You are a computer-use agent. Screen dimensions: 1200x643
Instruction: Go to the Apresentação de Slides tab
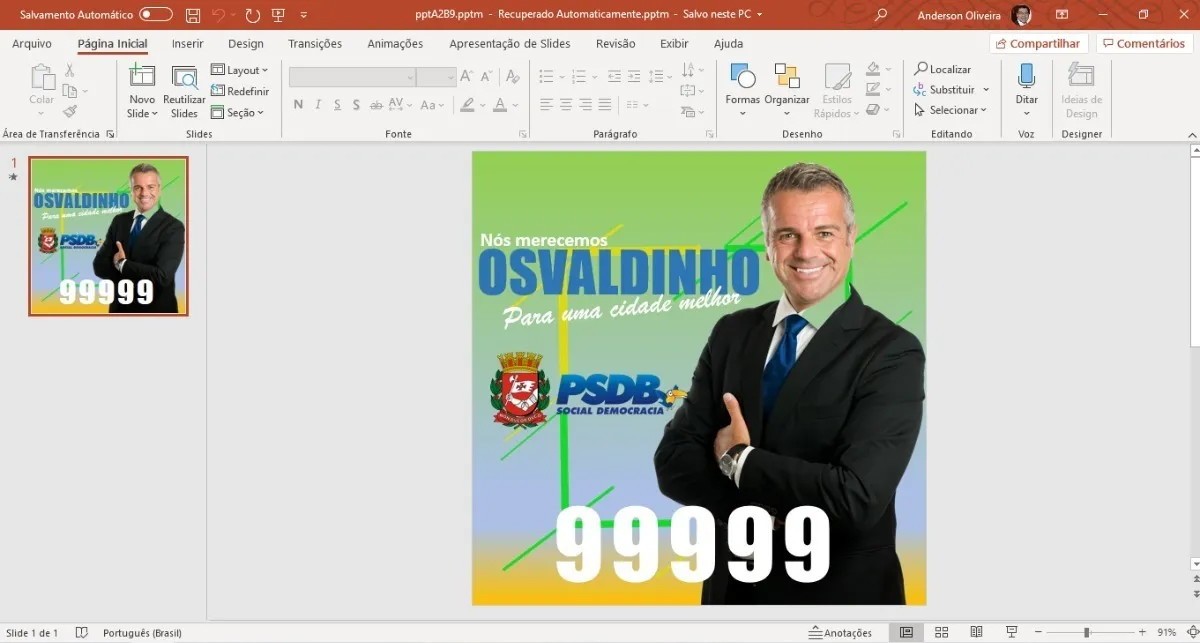pos(510,44)
